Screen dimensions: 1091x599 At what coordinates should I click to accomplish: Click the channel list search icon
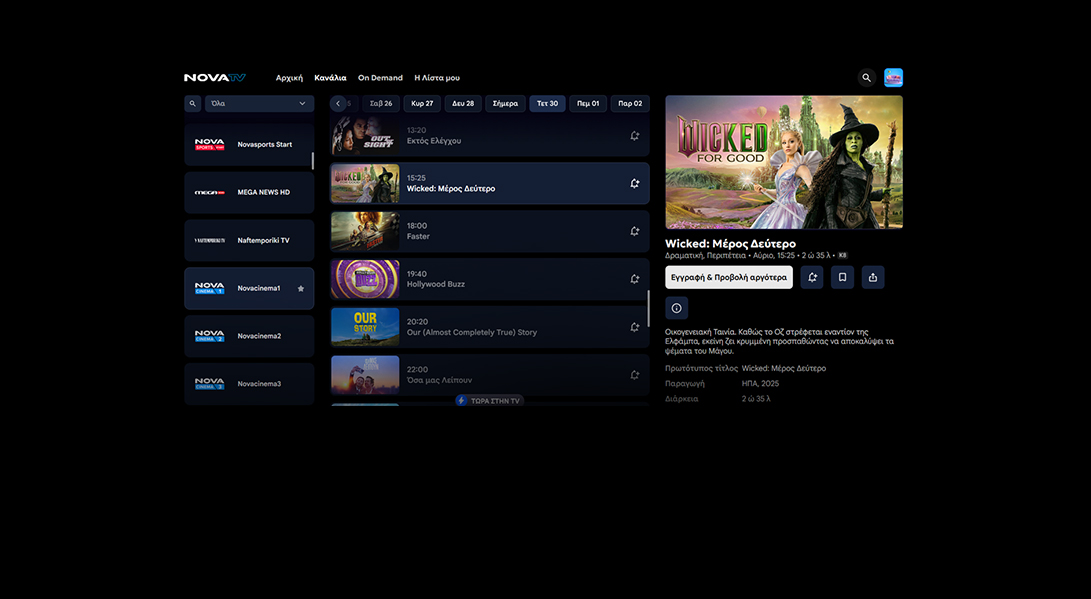193,104
